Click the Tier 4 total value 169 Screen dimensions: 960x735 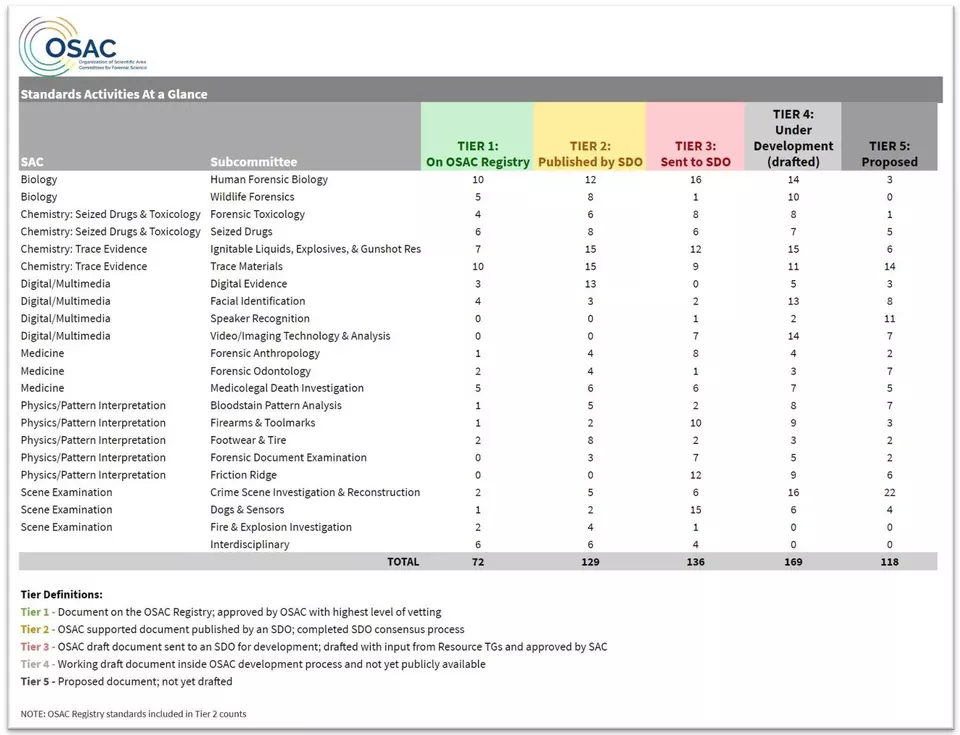point(793,562)
